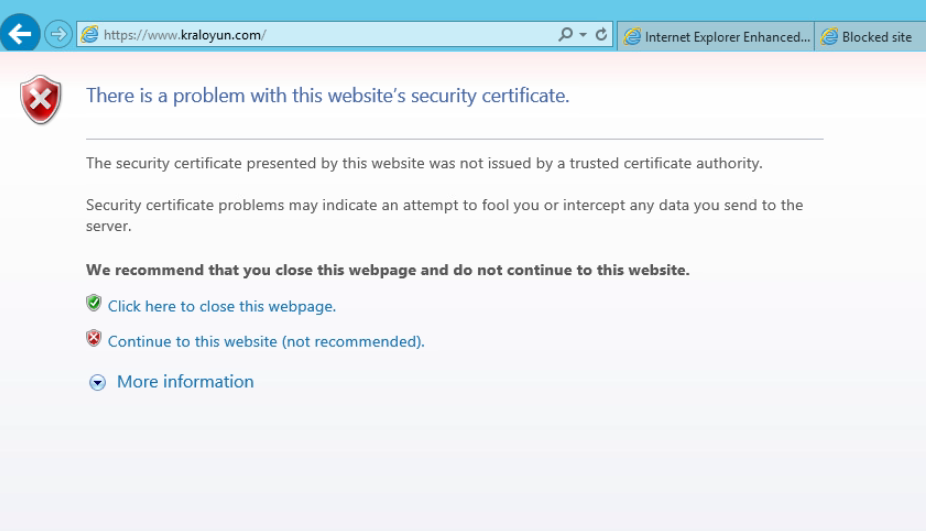Screen dimensions: 926x531
Task: Open the address bar search dropdown arrow
Action: [x=580, y=37]
